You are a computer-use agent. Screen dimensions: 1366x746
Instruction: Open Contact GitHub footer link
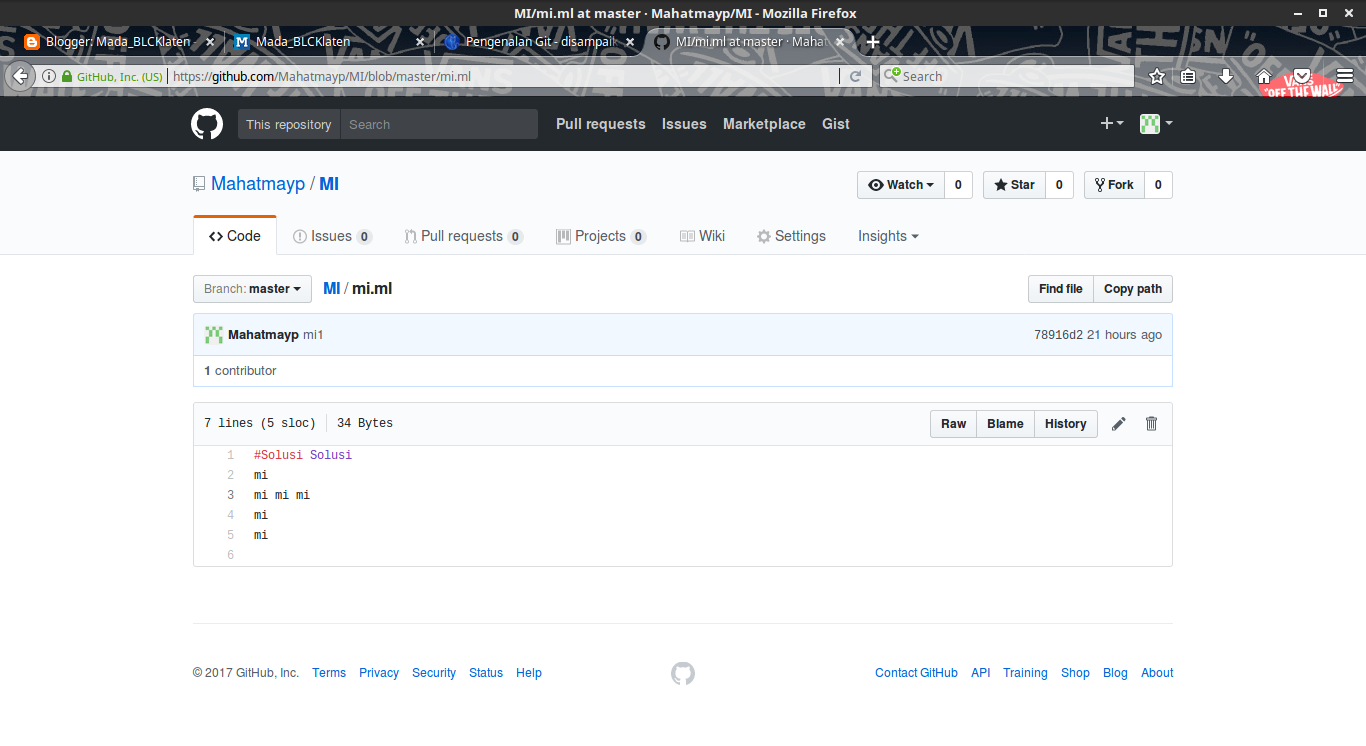coord(916,673)
